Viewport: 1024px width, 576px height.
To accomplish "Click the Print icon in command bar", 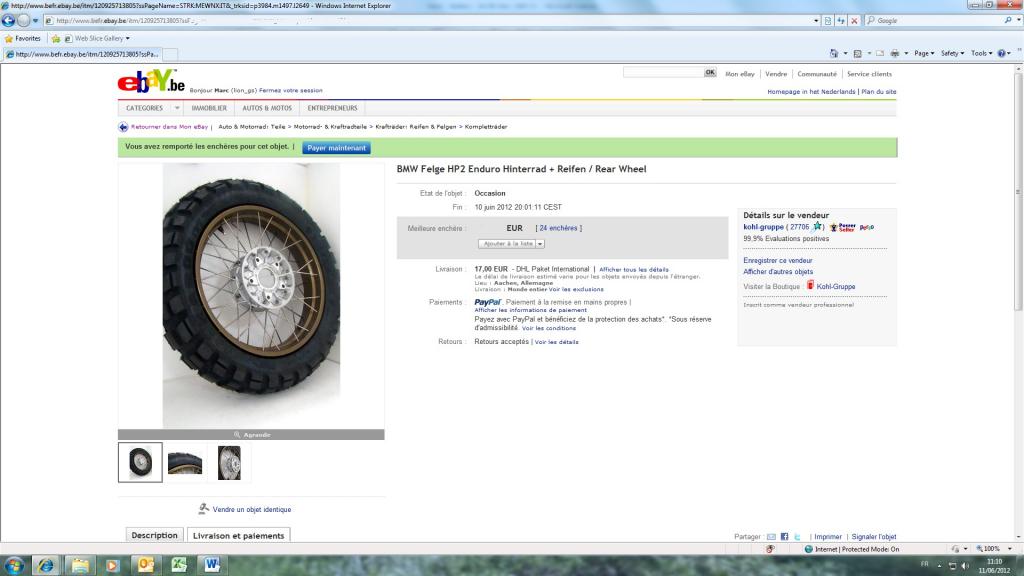I will 895,54.
